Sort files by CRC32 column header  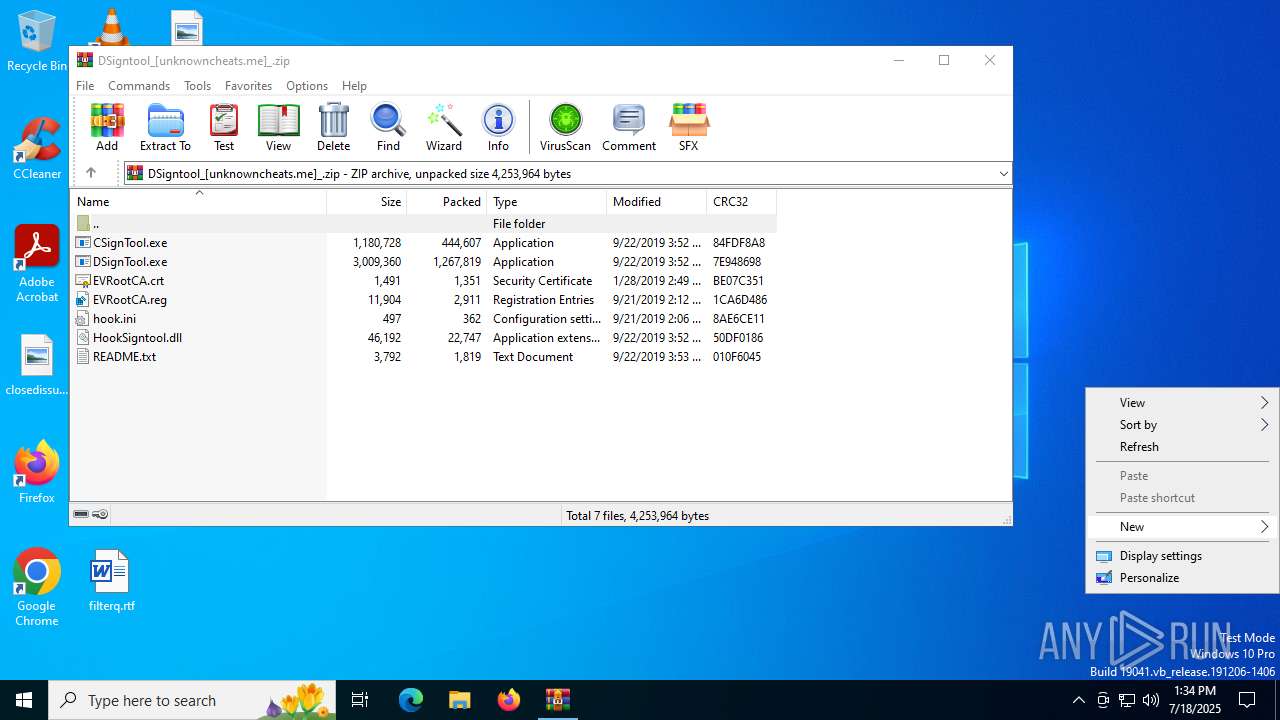click(x=741, y=202)
